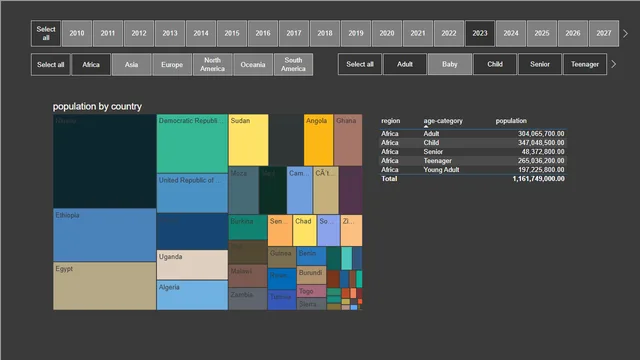Viewport: 640px width, 360px height.
Task: Select all regions in the region slicer
Action: coord(51,64)
